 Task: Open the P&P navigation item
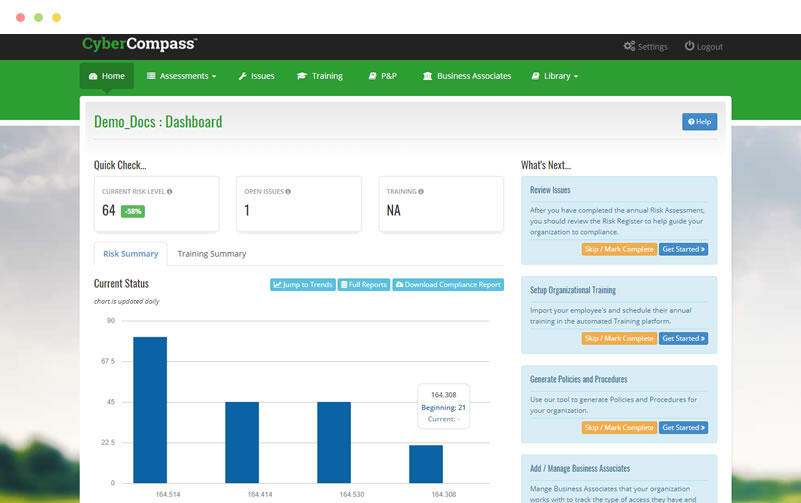click(x=383, y=76)
